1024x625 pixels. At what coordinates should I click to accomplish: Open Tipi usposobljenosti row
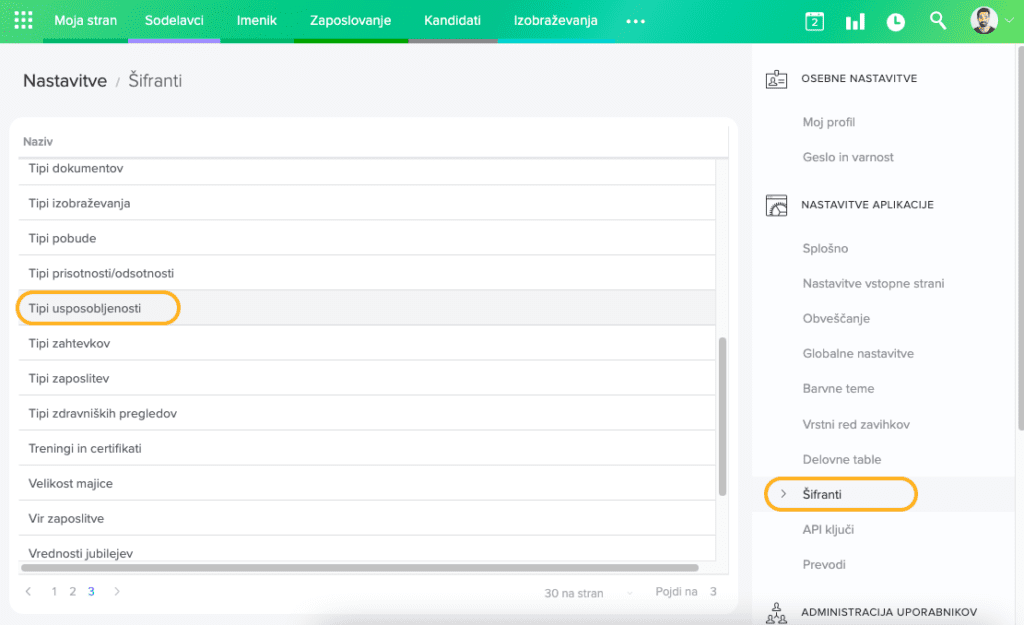(x=85, y=309)
